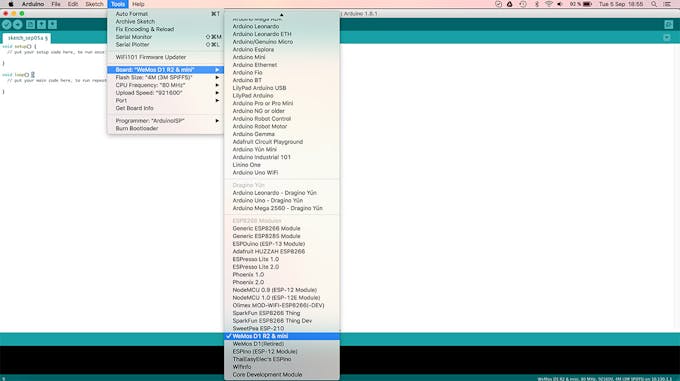Expand the CPU Frequency submenu
The height and width of the screenshot is (381, 680).
tap(165, 85)
